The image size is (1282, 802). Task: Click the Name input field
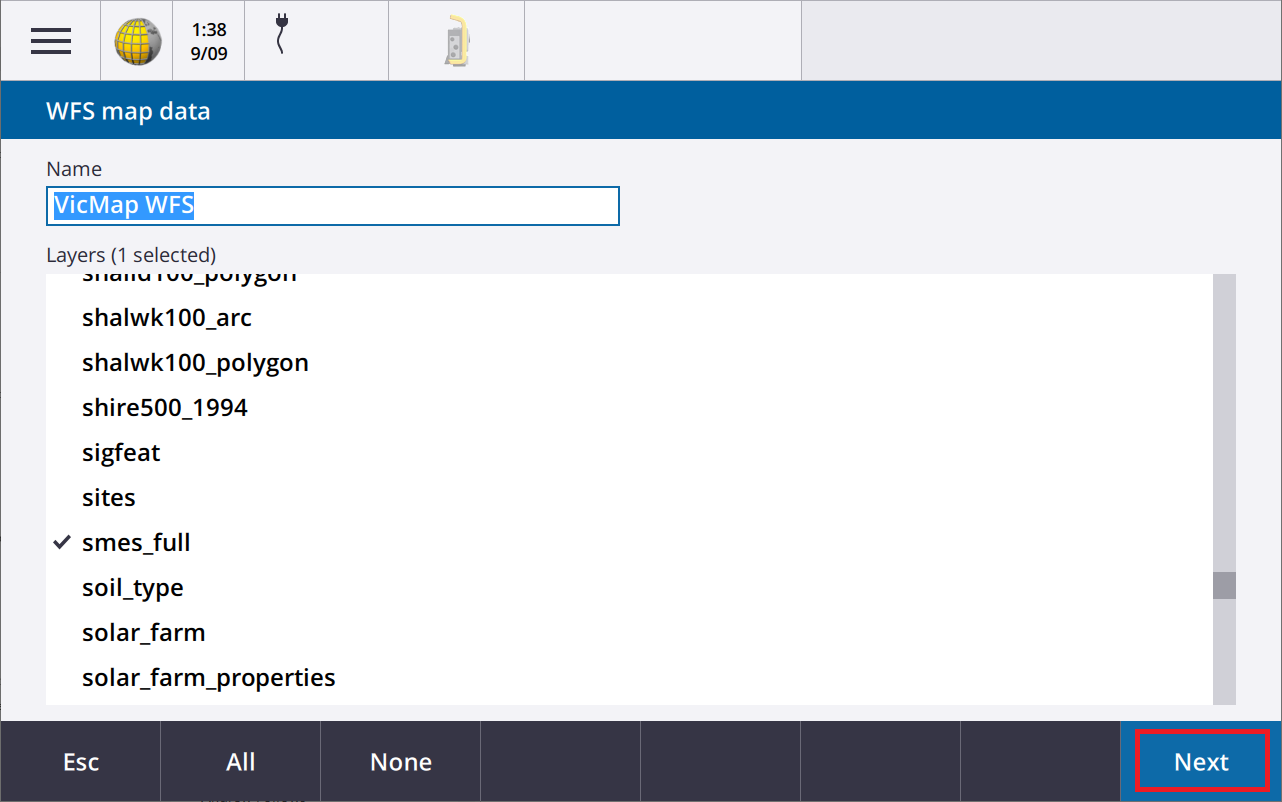coord(333,206)
